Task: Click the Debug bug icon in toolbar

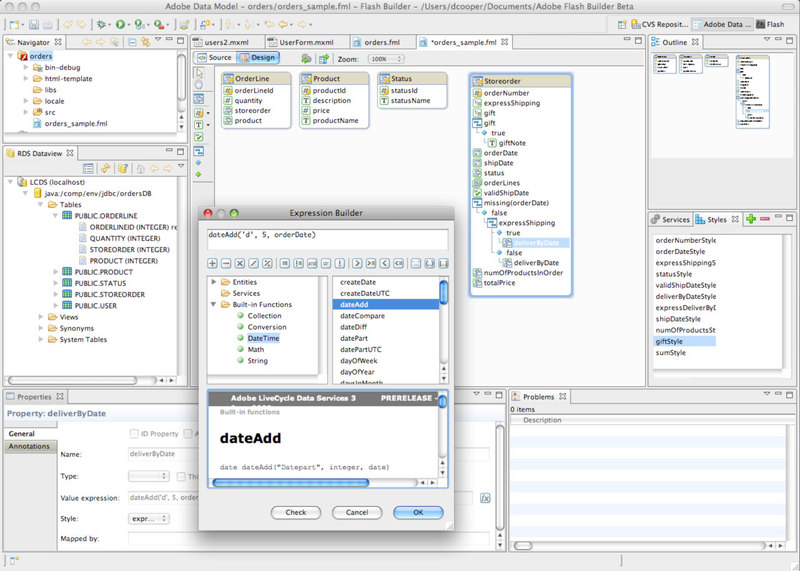Action: pyautogui.click(x=101, y=24)
